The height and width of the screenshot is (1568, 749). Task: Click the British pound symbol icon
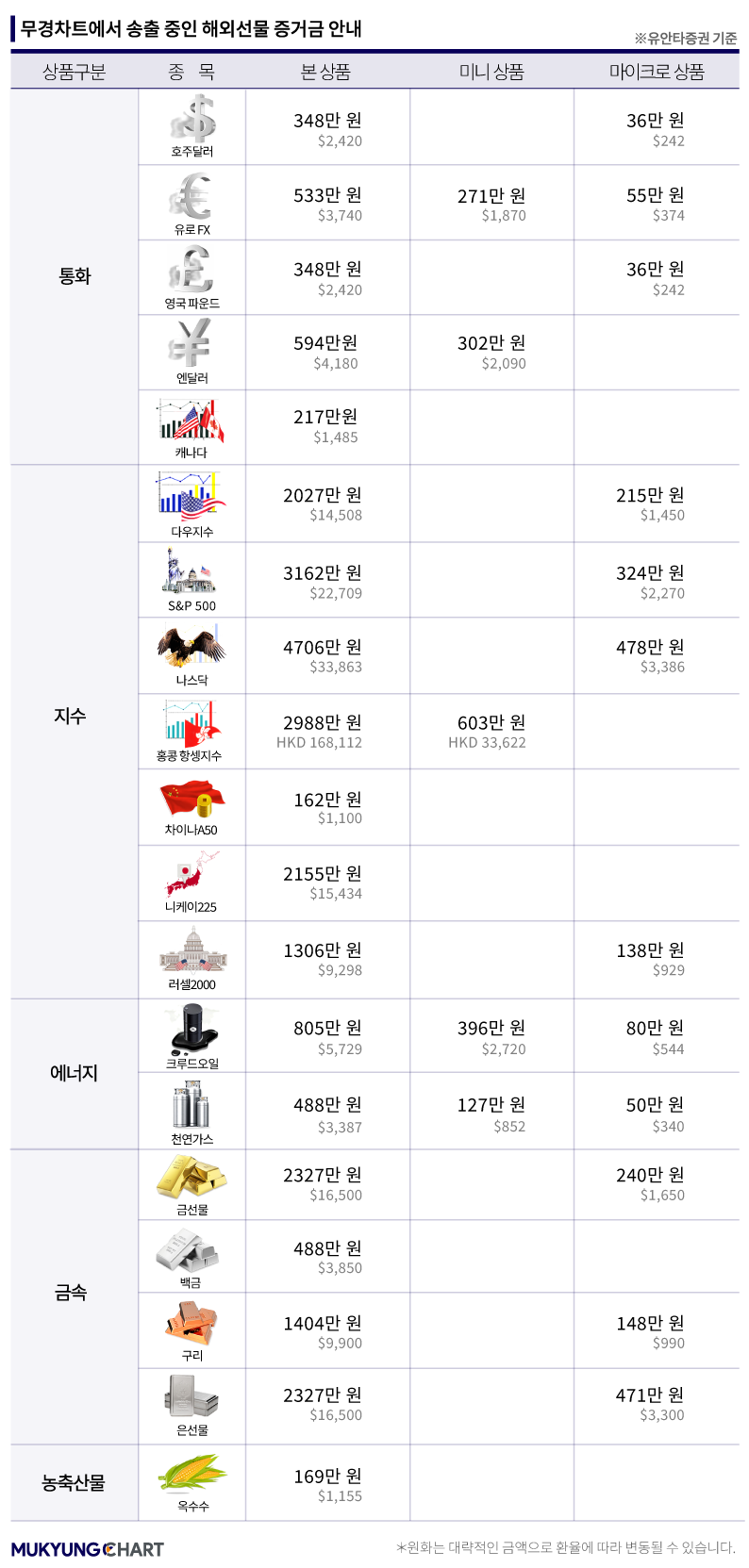[191, 270]
